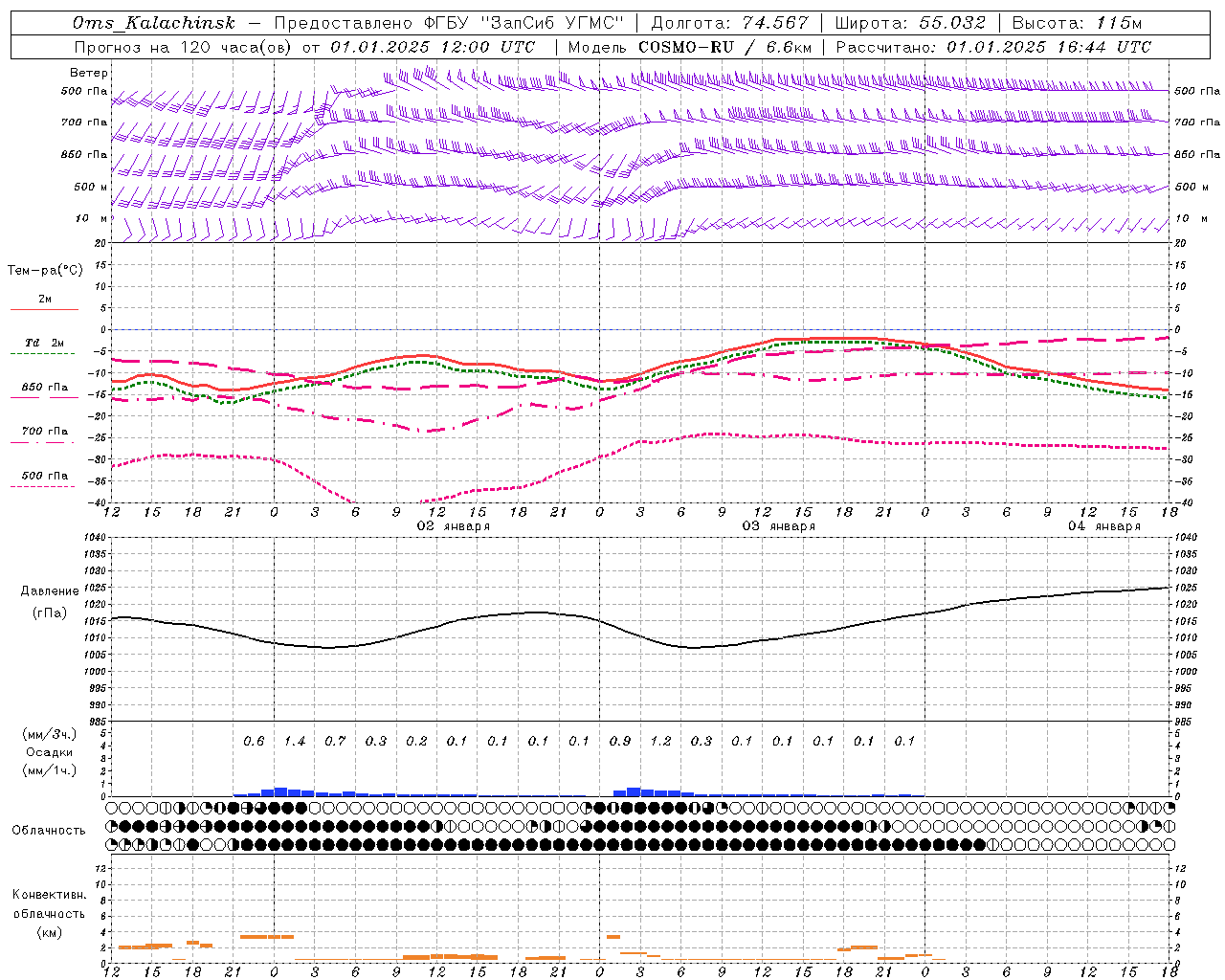Click the '(мм/3ч.)' precipitation unit label
1225x980 pixels.
[50, 734]
